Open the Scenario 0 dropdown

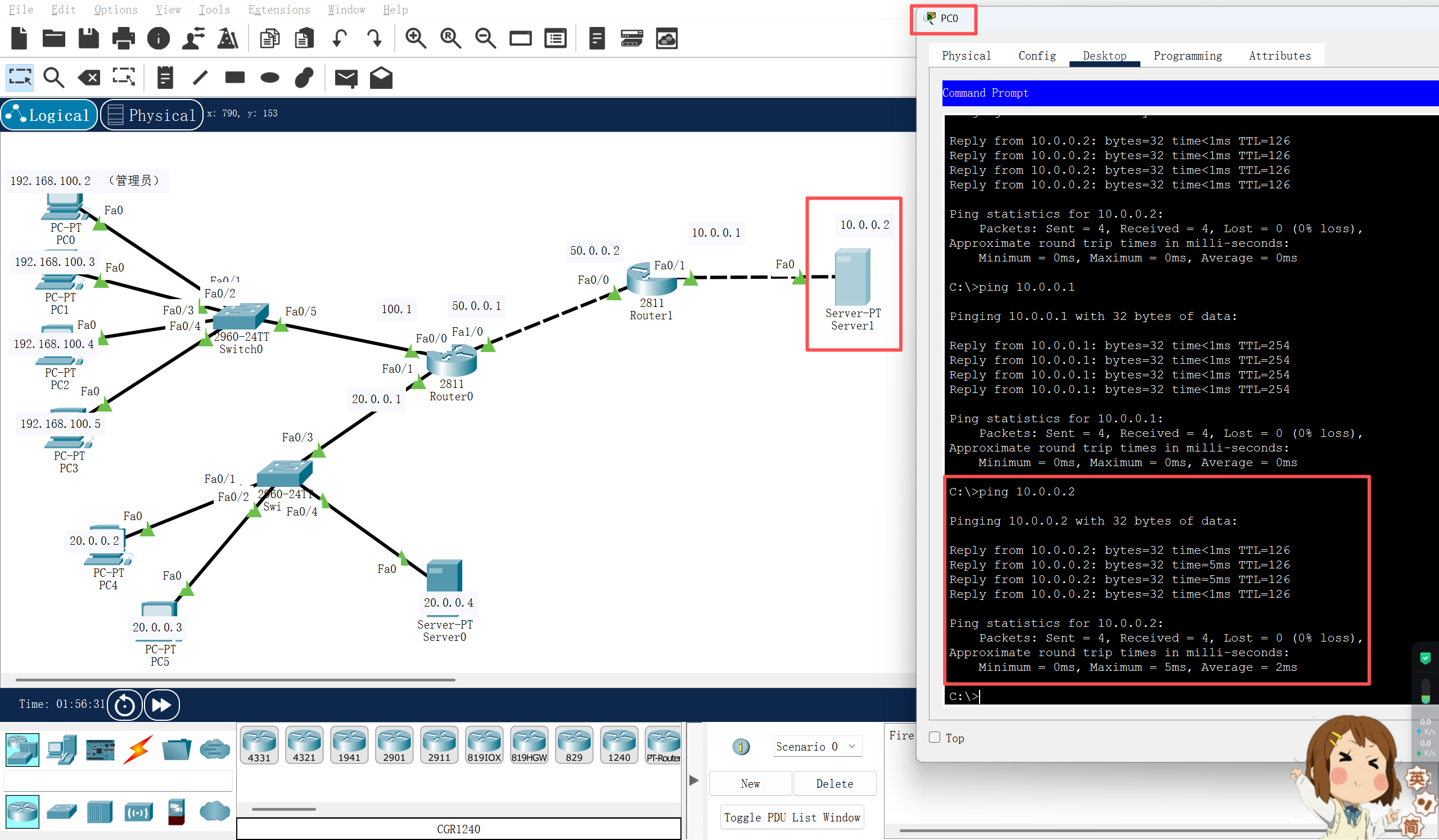tap(817, 746)
